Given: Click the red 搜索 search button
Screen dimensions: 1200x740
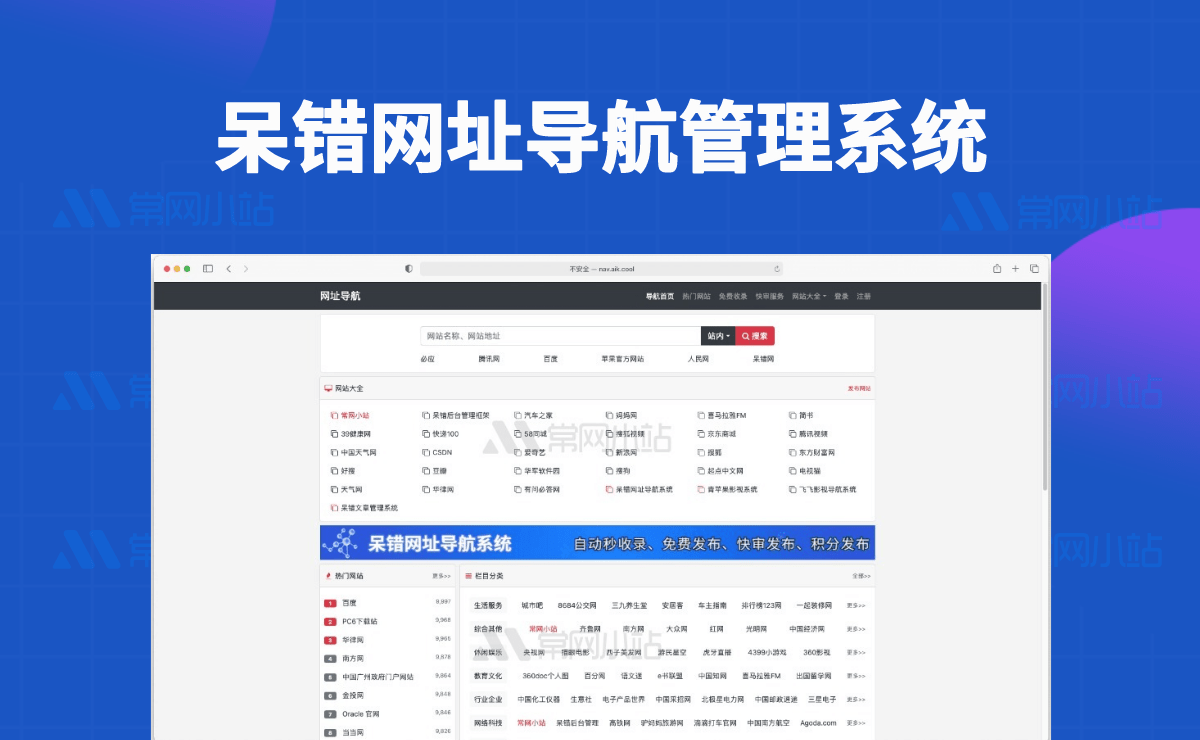Looking at the screenshot, I should pyautogui.click(x=755, y=336).
